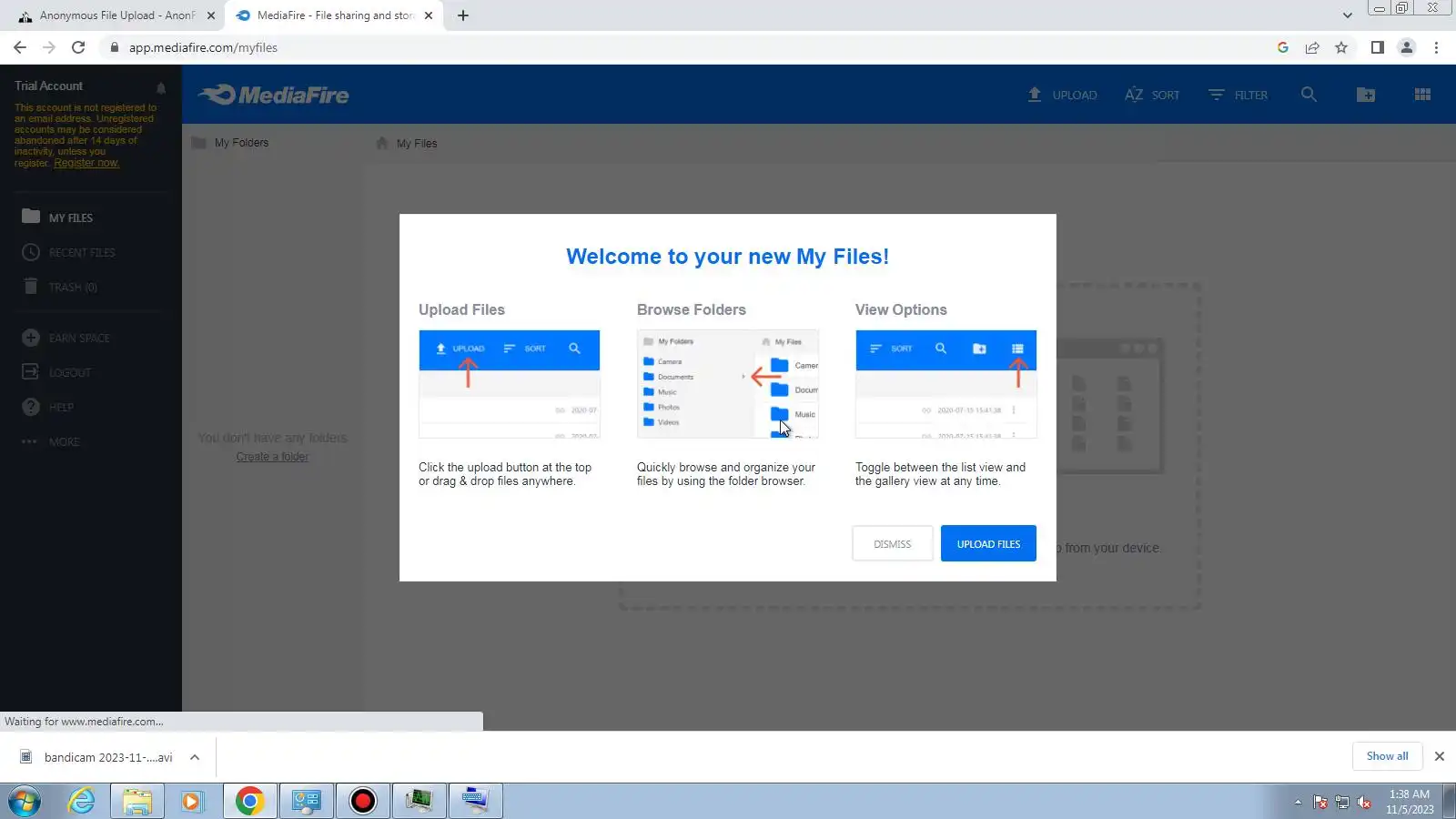Open MY FILES in the sidebar
Image resolution: width=1456 pixels, height=819 pixels.
click(71, 217)
